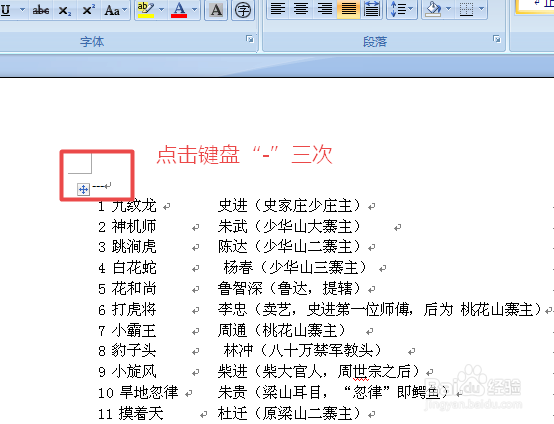Click the text 杜迁（原梁山二寨主）

point(289,413)
